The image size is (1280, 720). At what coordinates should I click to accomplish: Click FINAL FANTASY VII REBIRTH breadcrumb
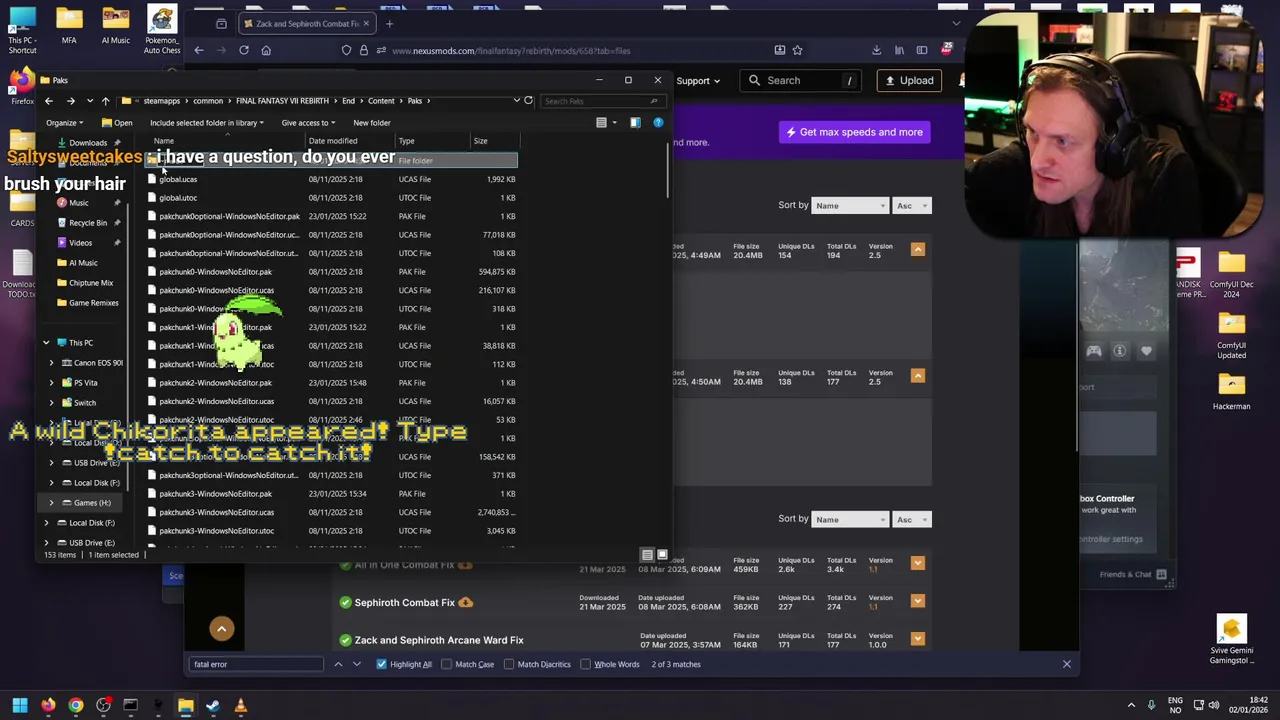click(x=282, y=101)
